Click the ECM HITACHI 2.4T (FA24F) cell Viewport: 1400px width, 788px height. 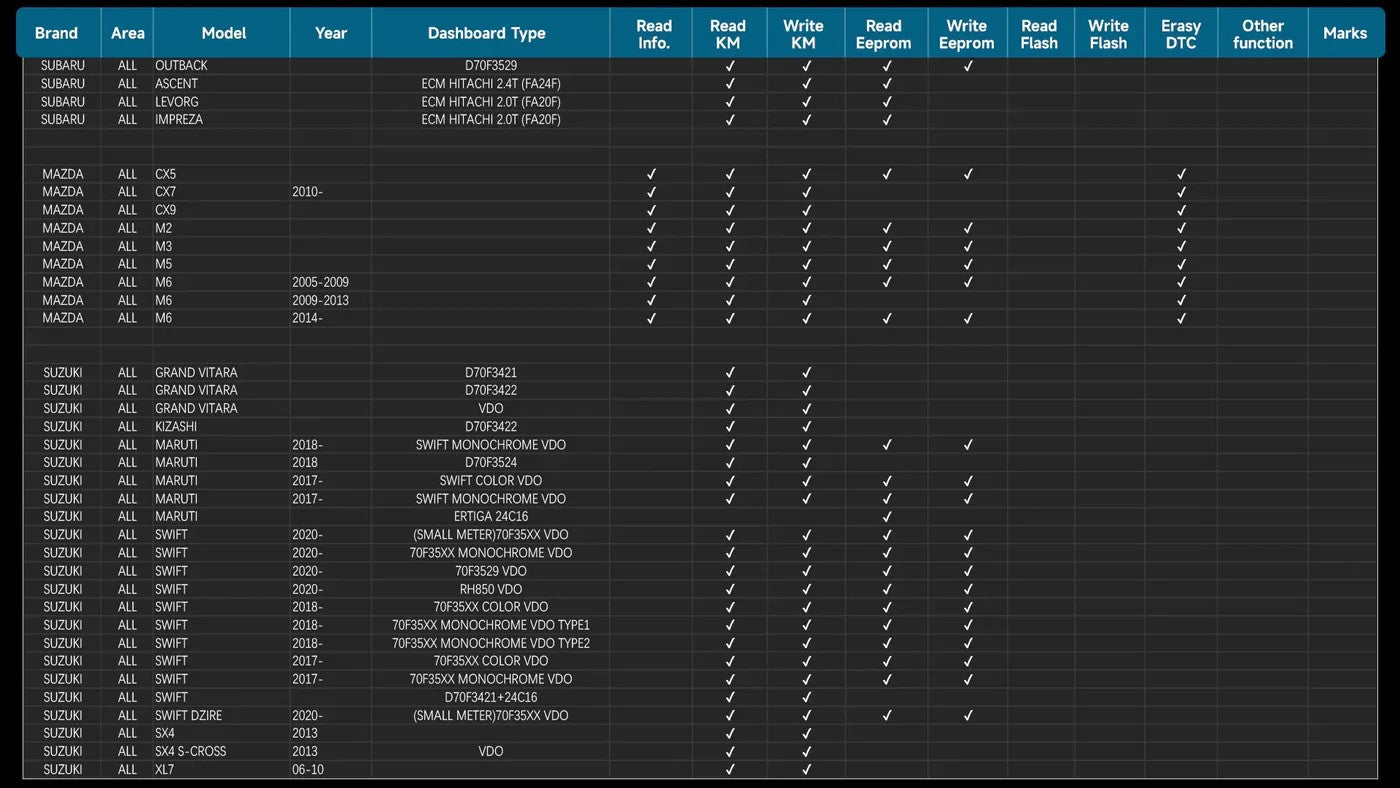(x=490, y=84)
